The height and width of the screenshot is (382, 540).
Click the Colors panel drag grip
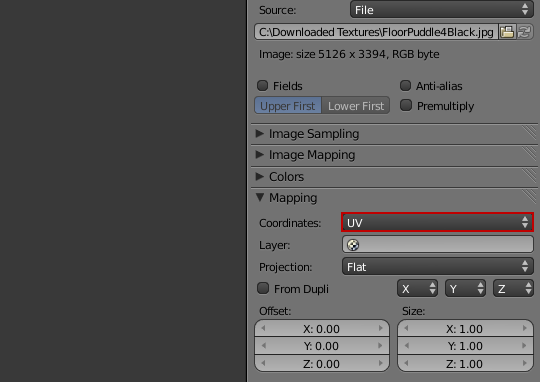(x=529, y=176)
